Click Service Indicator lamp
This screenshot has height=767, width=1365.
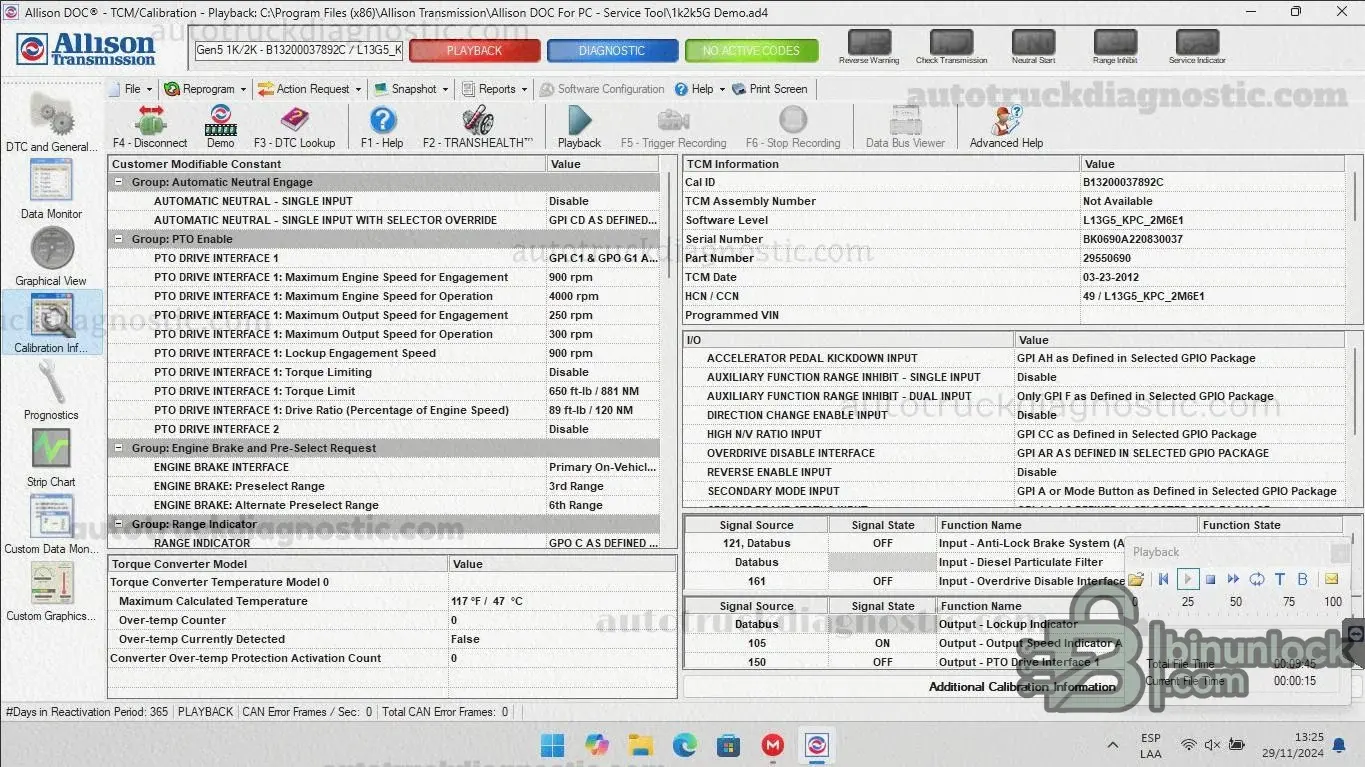tap(1197, 43)
